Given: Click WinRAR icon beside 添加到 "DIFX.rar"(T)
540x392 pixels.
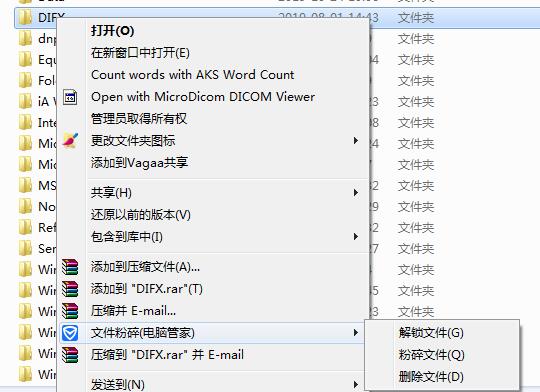Looking at the screenshot, I should coord(70,289).
